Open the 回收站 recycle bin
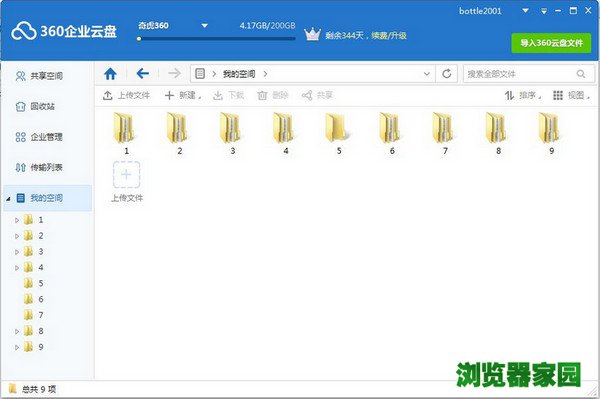This screenshot has width=600, height=399. [35, 106]
